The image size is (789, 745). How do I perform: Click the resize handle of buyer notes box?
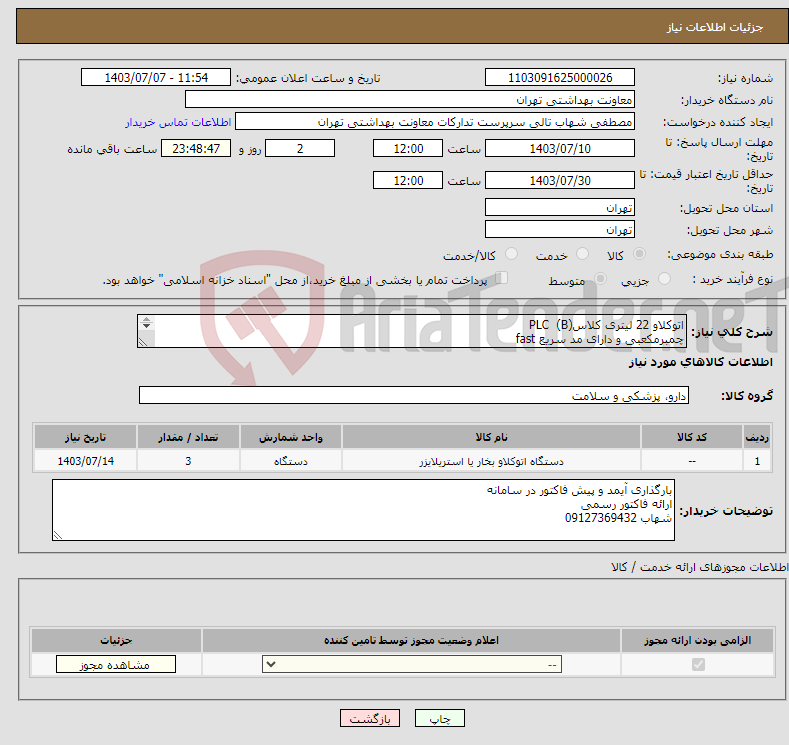(58, 535)
